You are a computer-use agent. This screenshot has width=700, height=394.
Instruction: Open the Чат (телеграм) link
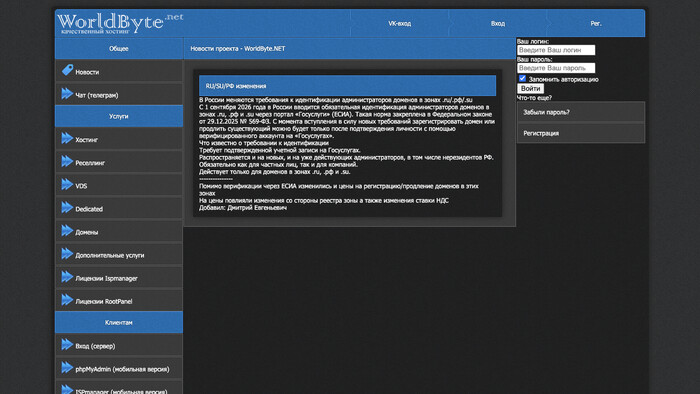(x=119, y=95)
